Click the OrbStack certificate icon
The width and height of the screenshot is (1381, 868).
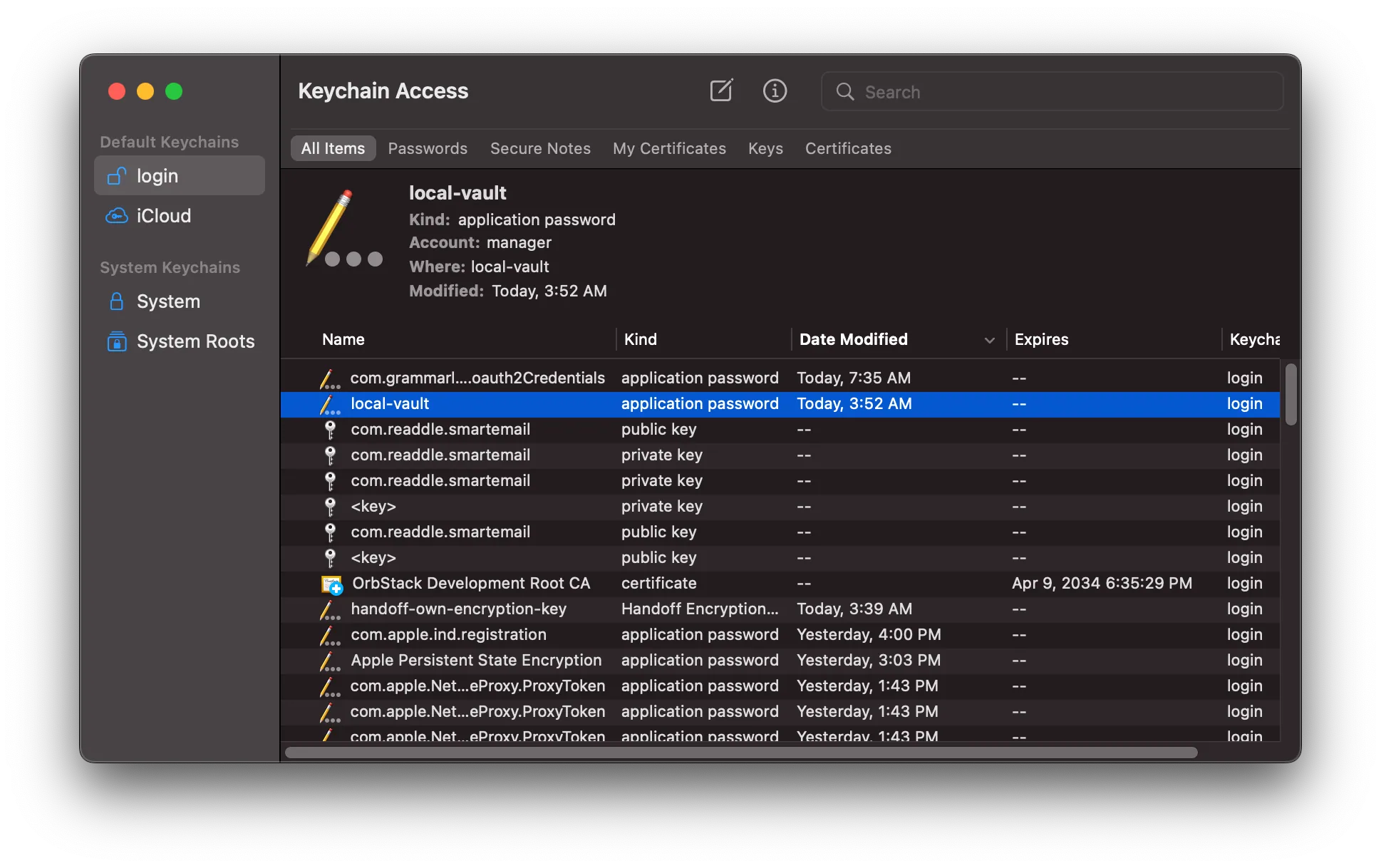coord(331,584)
